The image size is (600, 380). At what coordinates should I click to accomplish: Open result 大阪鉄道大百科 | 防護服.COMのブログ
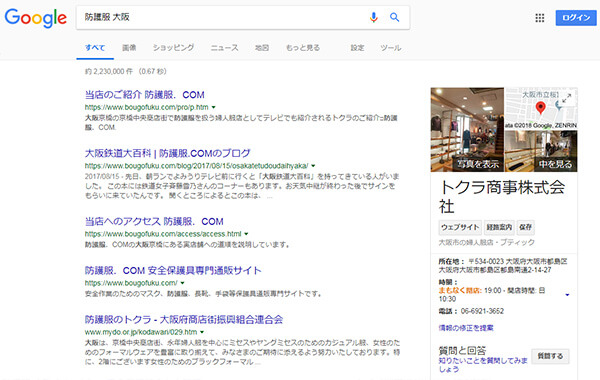point(167,153)
